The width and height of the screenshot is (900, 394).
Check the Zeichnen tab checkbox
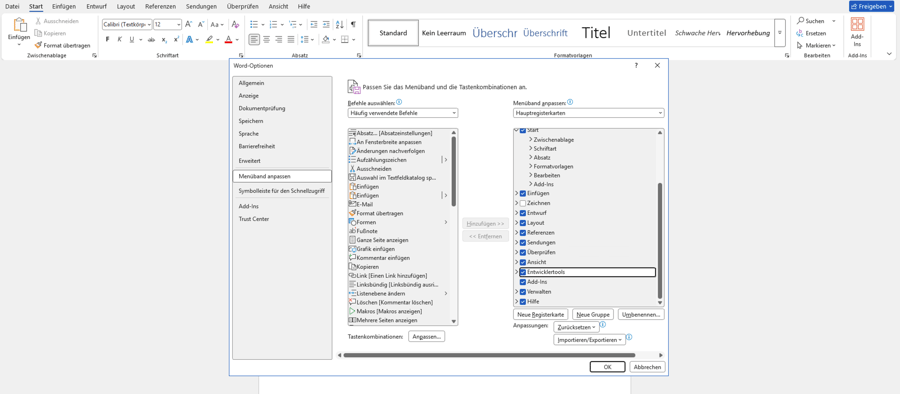(x=523, y=203)
